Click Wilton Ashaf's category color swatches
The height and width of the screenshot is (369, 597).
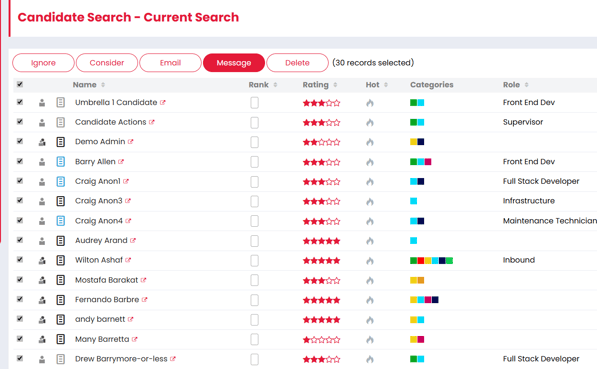tap(431, 260)
